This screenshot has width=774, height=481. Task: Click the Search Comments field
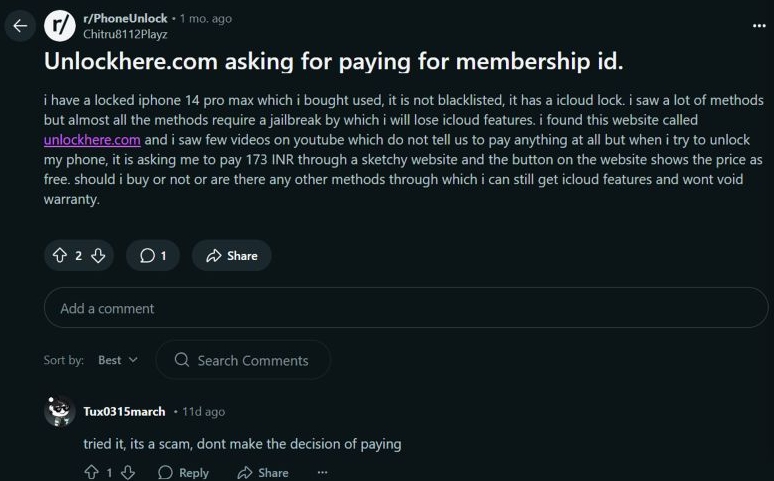click(243, 360)
